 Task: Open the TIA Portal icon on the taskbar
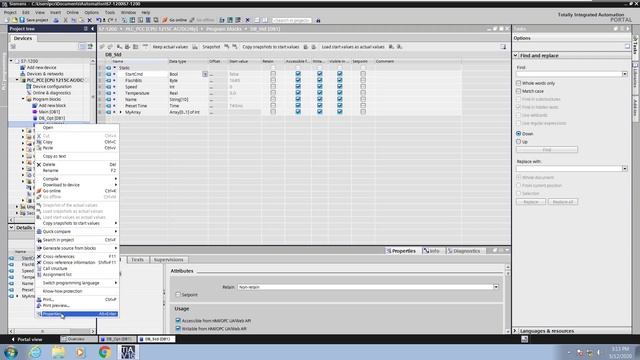pos(128,352)
